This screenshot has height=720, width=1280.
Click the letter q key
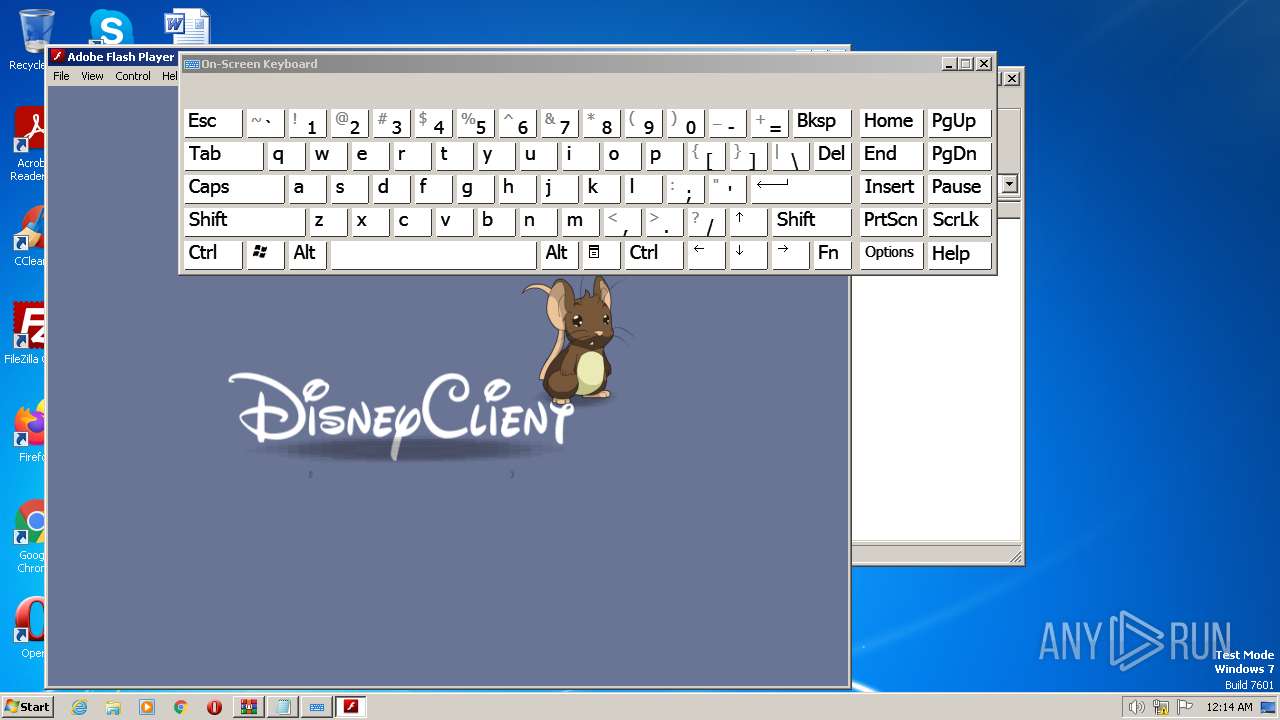click(286, 155)
